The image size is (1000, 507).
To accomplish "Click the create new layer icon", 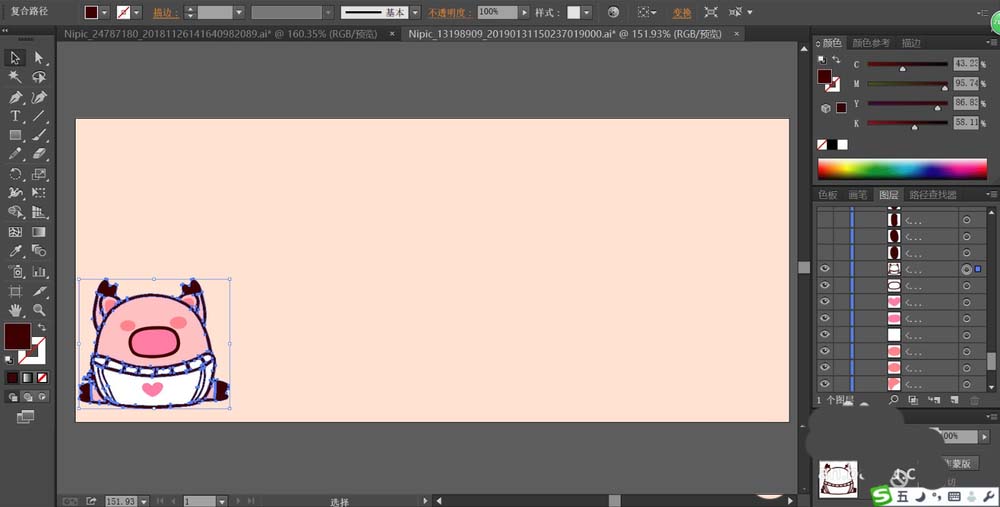I will (955, 400).
